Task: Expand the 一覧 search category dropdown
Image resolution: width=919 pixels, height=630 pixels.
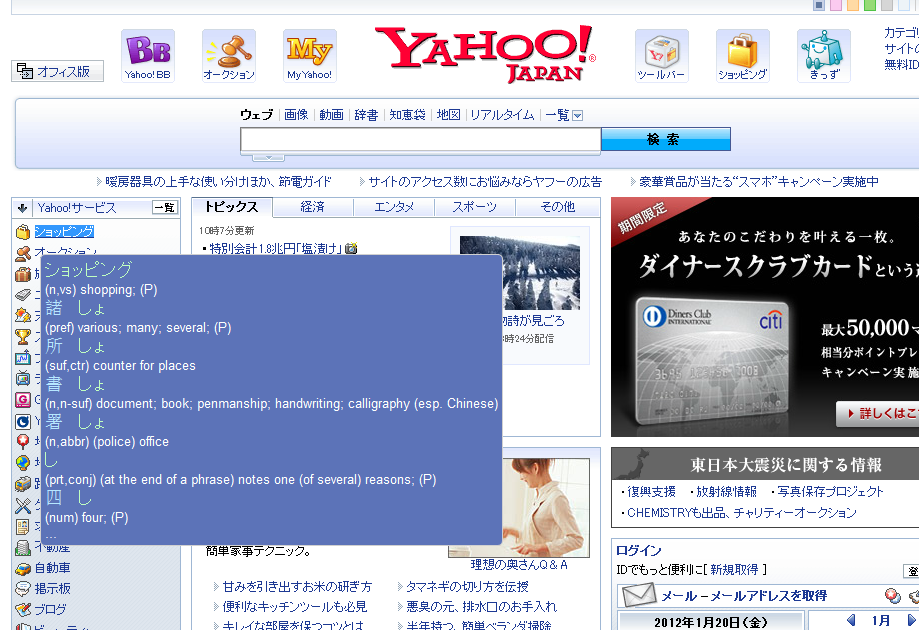Action: [577, 115]
